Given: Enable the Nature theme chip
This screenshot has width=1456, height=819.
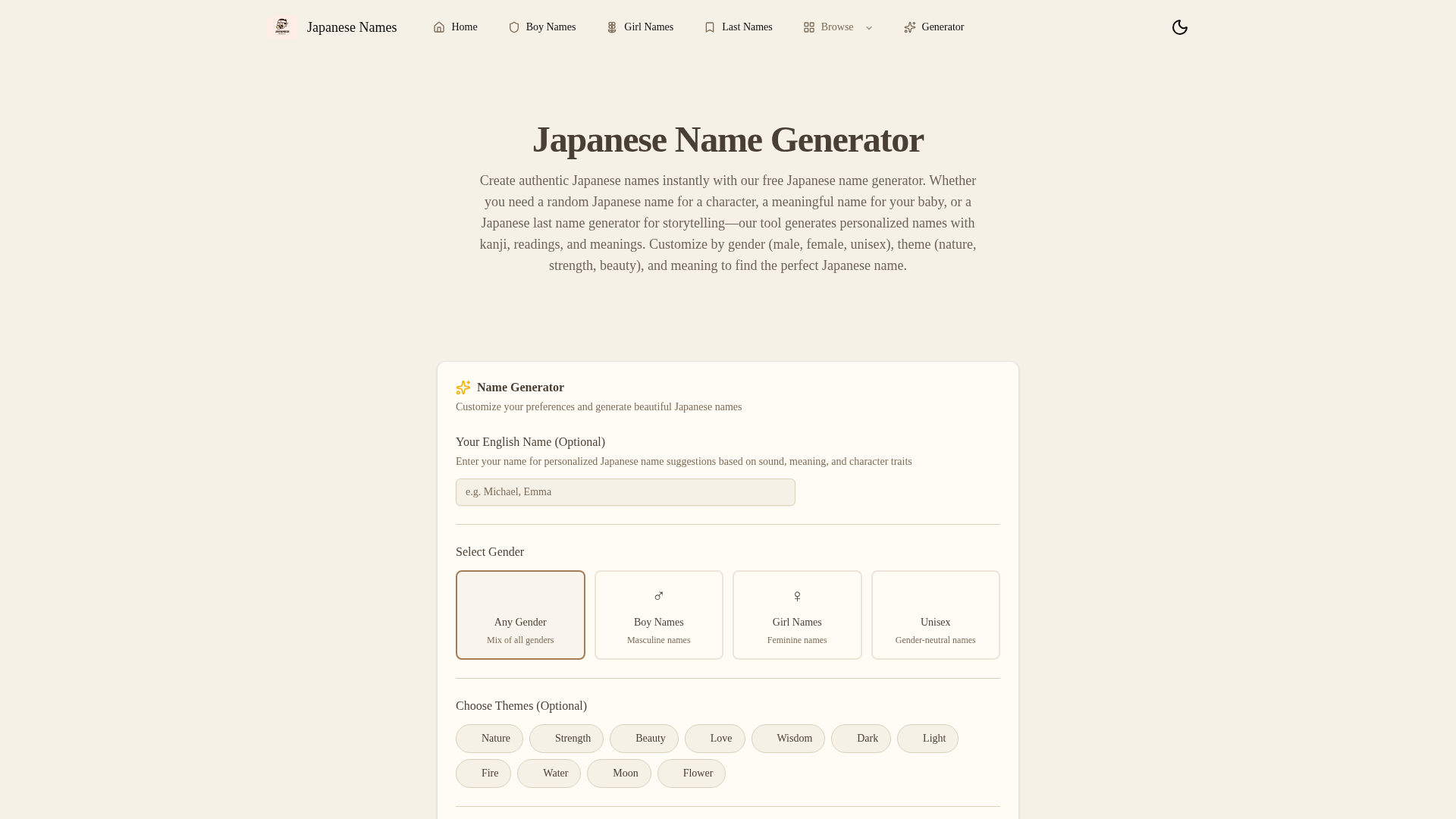Looking at the screenshot, I should point(489,739).
